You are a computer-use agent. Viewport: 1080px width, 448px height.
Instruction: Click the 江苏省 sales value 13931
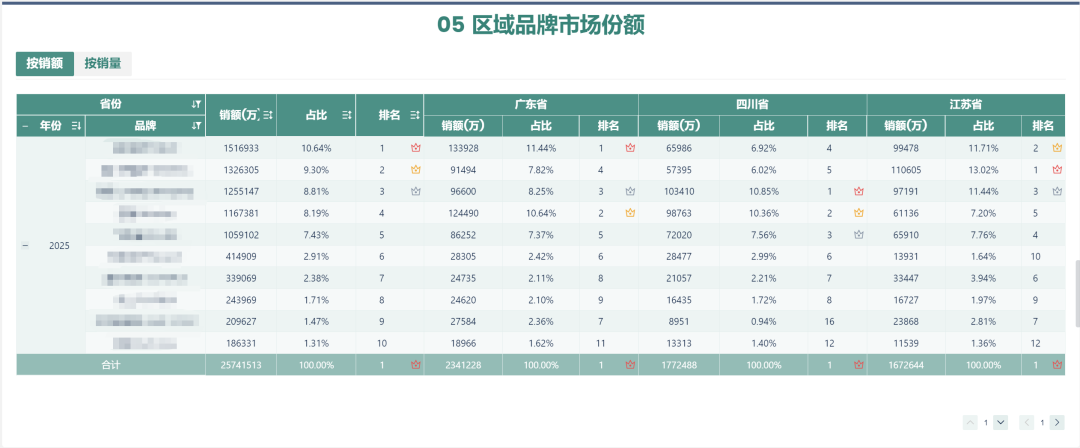(x=906, y=257)
